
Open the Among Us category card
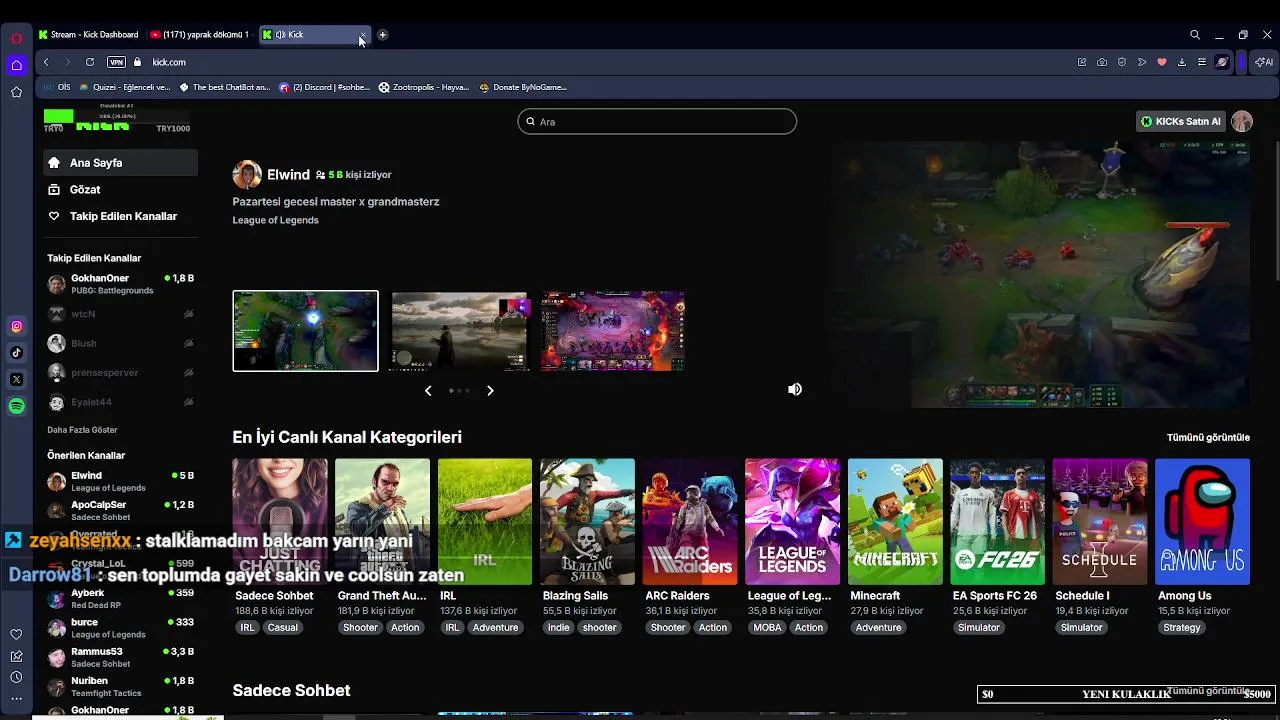(1202, 521)
